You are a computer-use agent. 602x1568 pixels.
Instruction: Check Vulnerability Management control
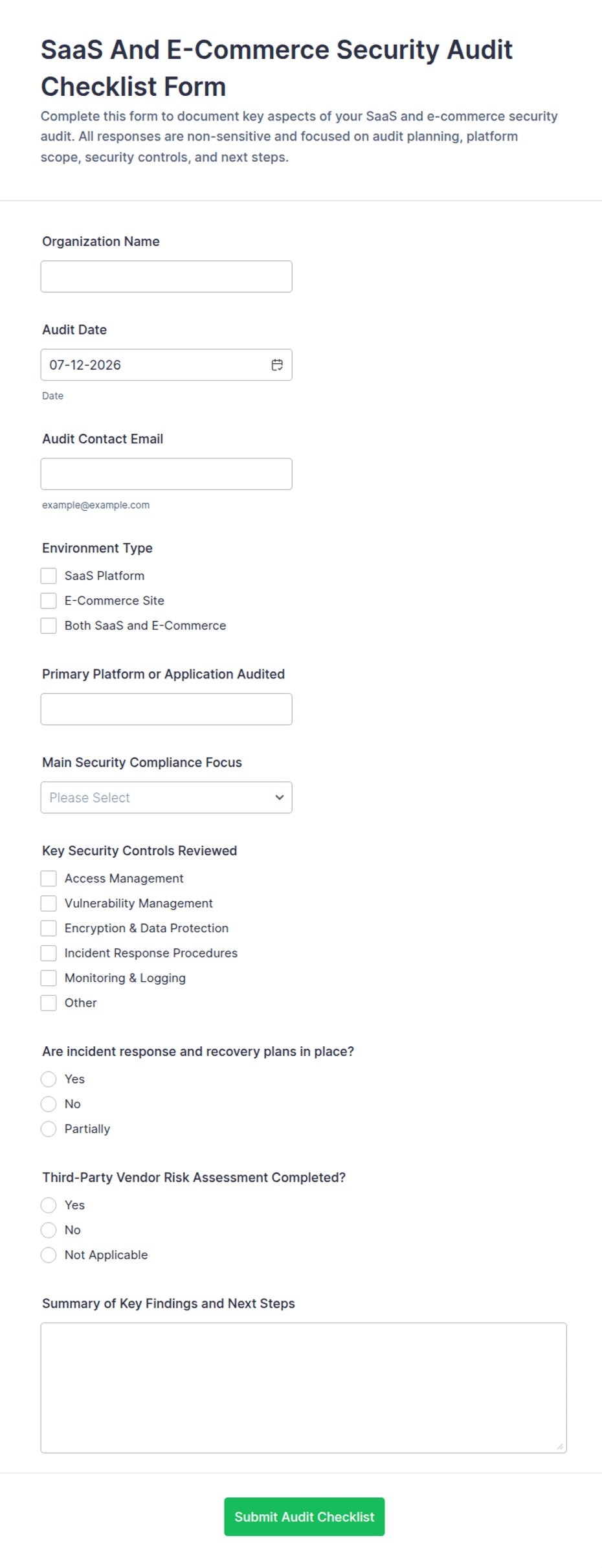[49, 904]
